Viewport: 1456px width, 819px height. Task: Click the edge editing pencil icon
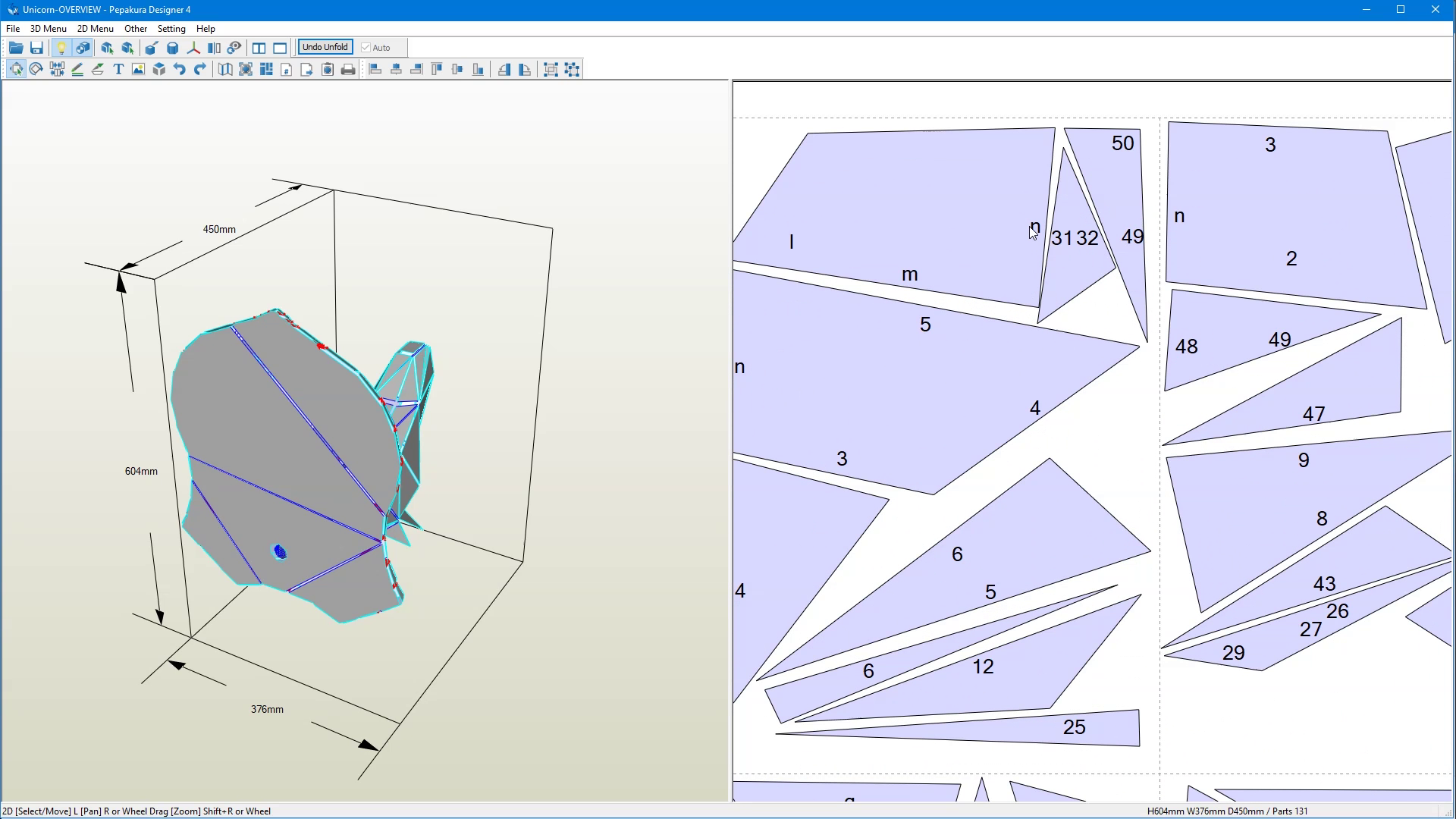(x=77, y=69)
